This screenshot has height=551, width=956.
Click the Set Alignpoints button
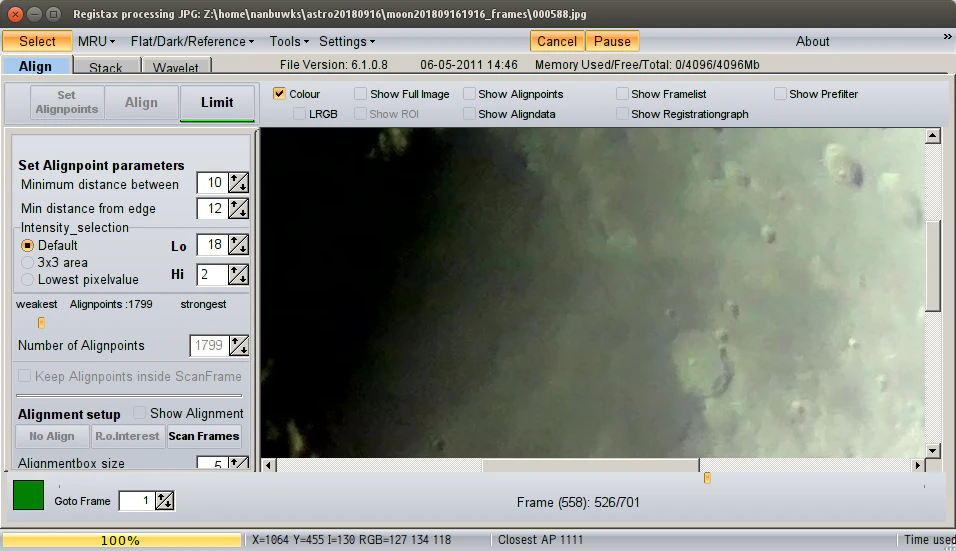66,102
